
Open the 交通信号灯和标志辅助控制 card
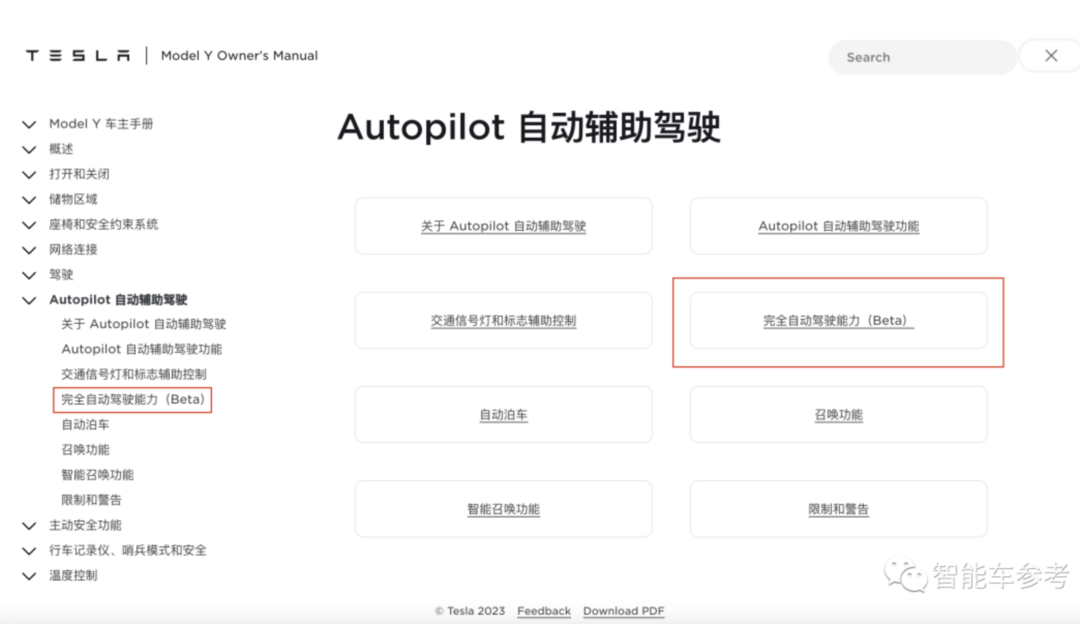[x=503, y=320]
